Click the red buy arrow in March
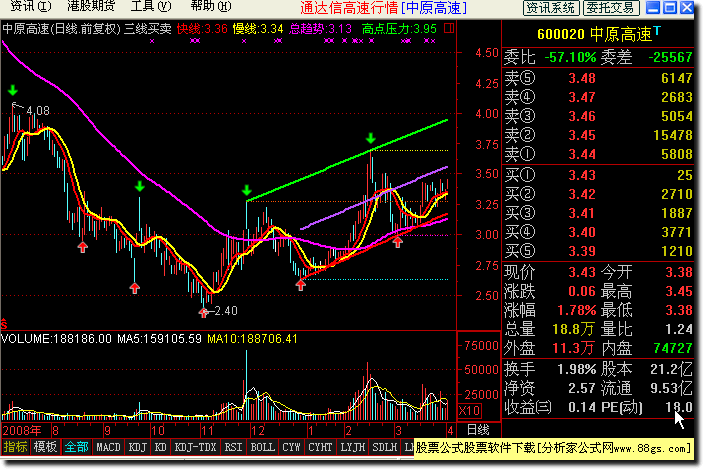The width and height of the screenshot is (706, 471). pyautogui.click(x=398, y=243)
